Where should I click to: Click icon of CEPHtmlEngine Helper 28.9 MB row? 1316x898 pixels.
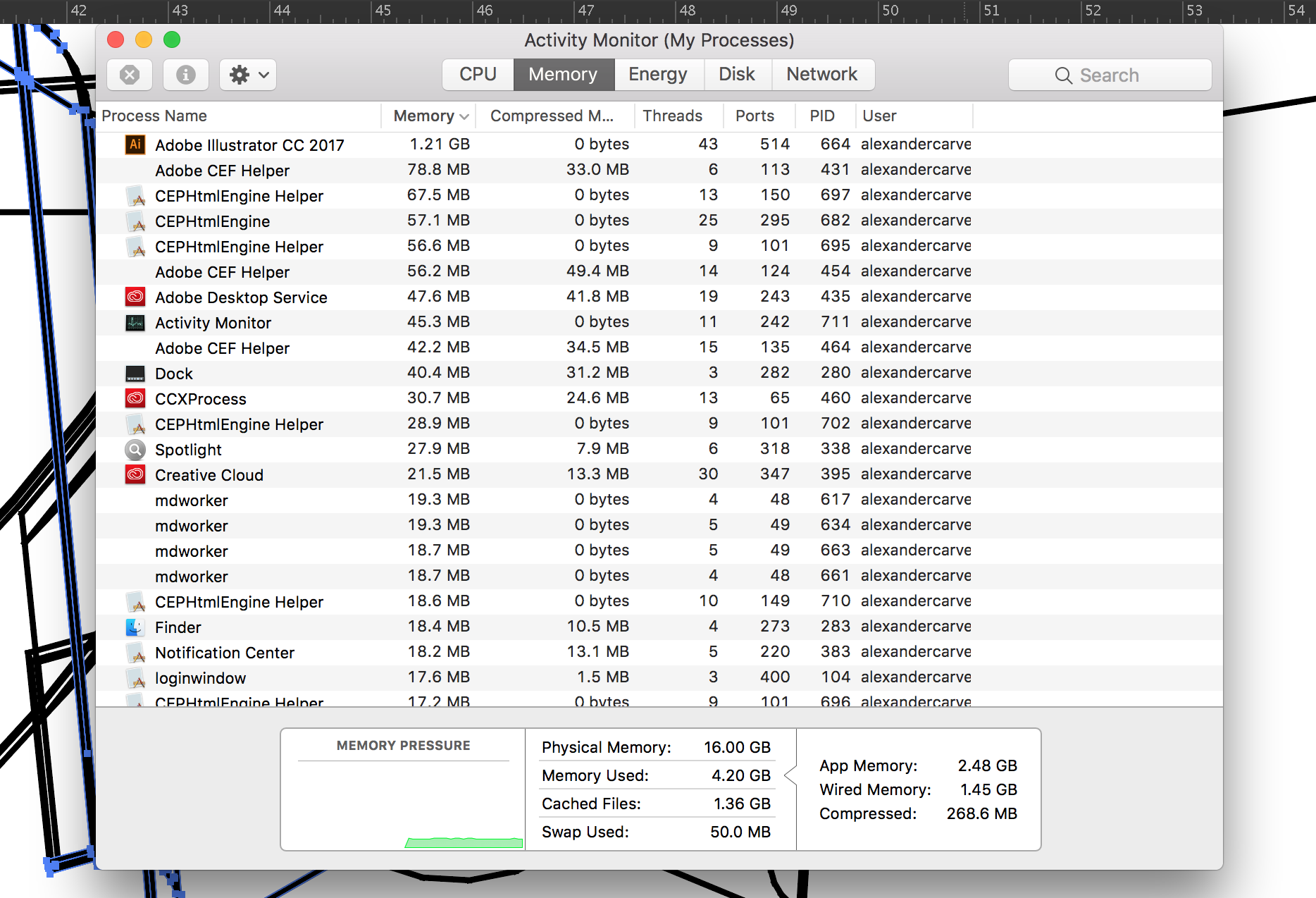click(135, 424)
